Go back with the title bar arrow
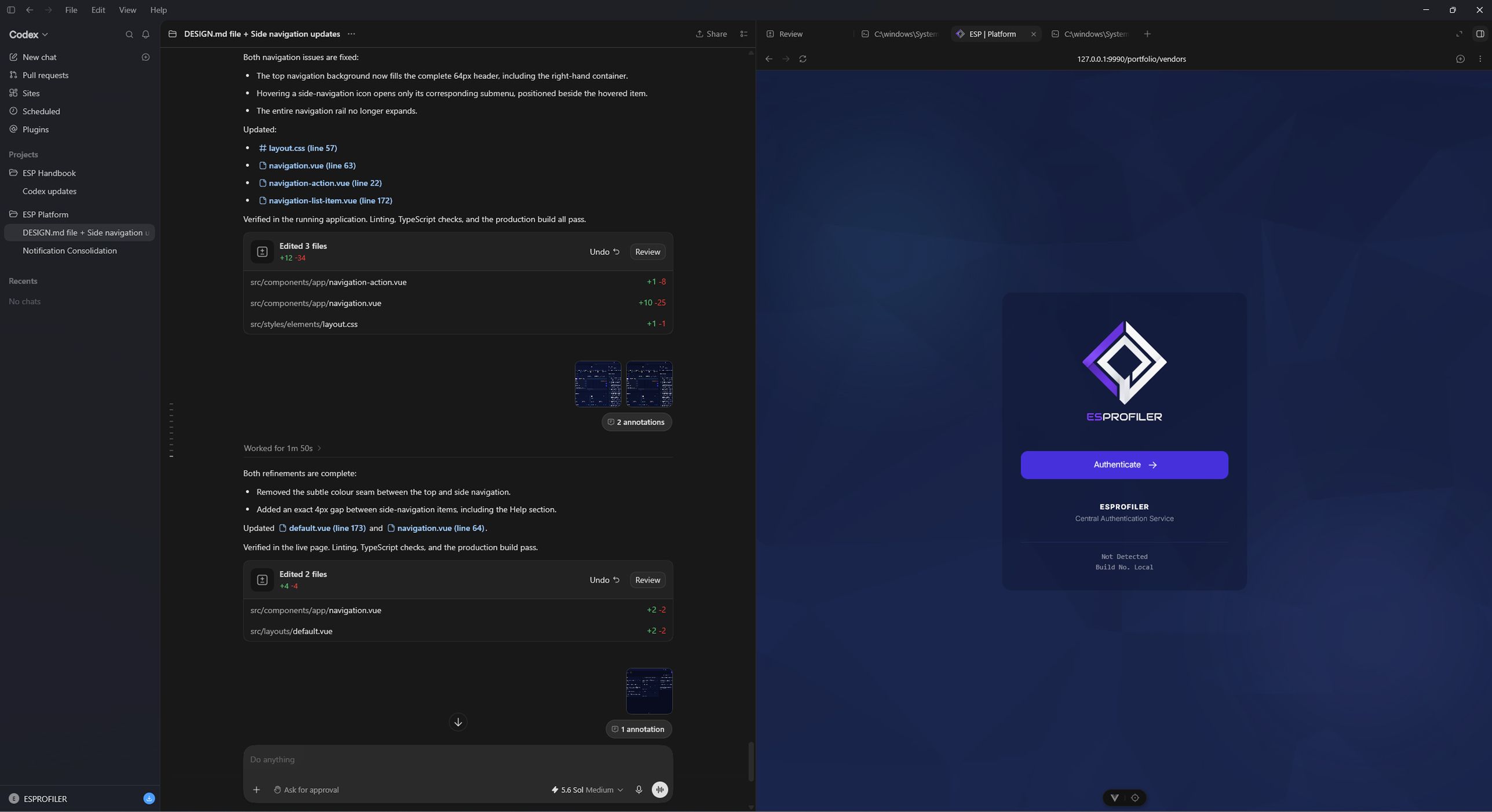Screen dimensions: 1492x812 30,10
